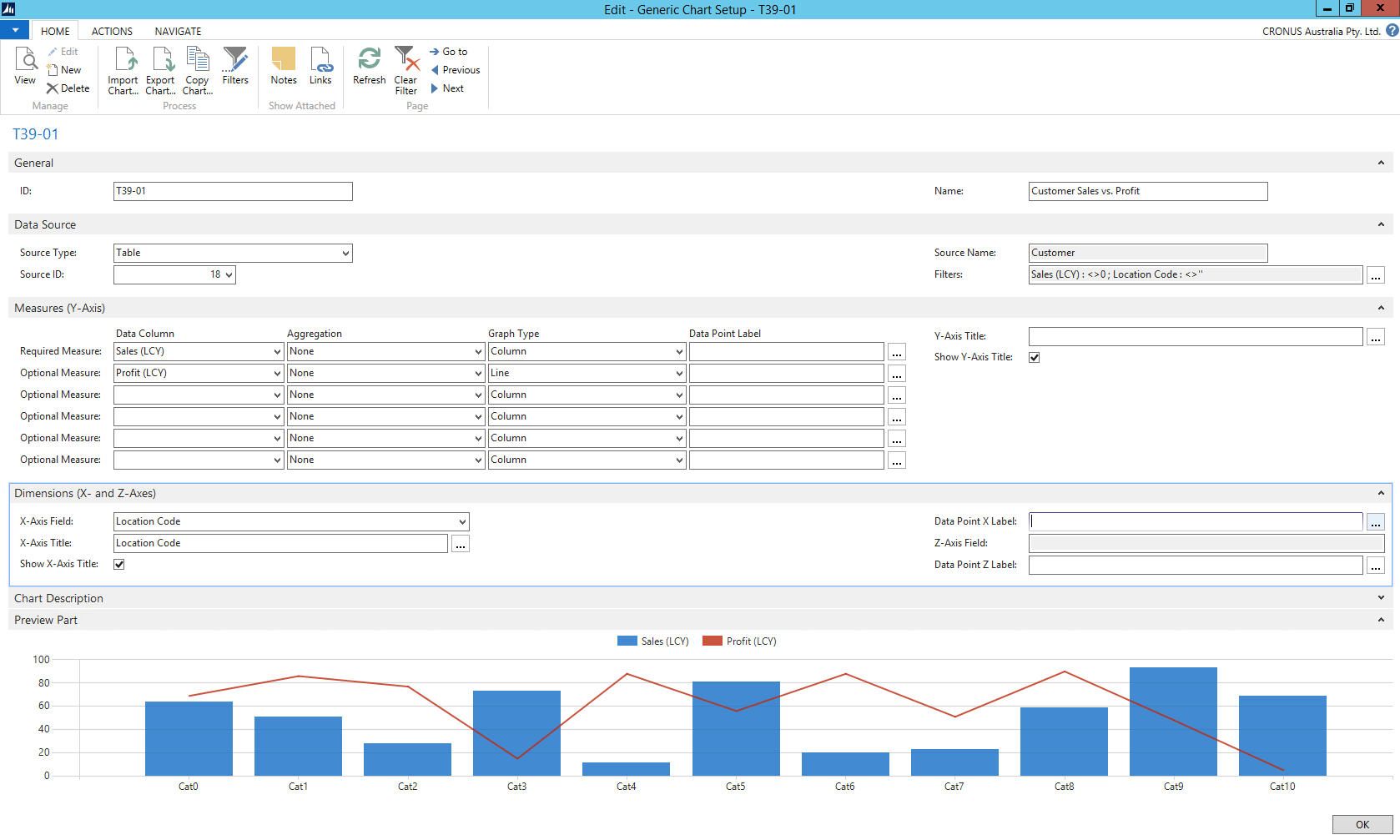This screenshot has width=1400, height=840.
Task: Refresh the page
Action: pyautogui.click(x=369, y=66)
